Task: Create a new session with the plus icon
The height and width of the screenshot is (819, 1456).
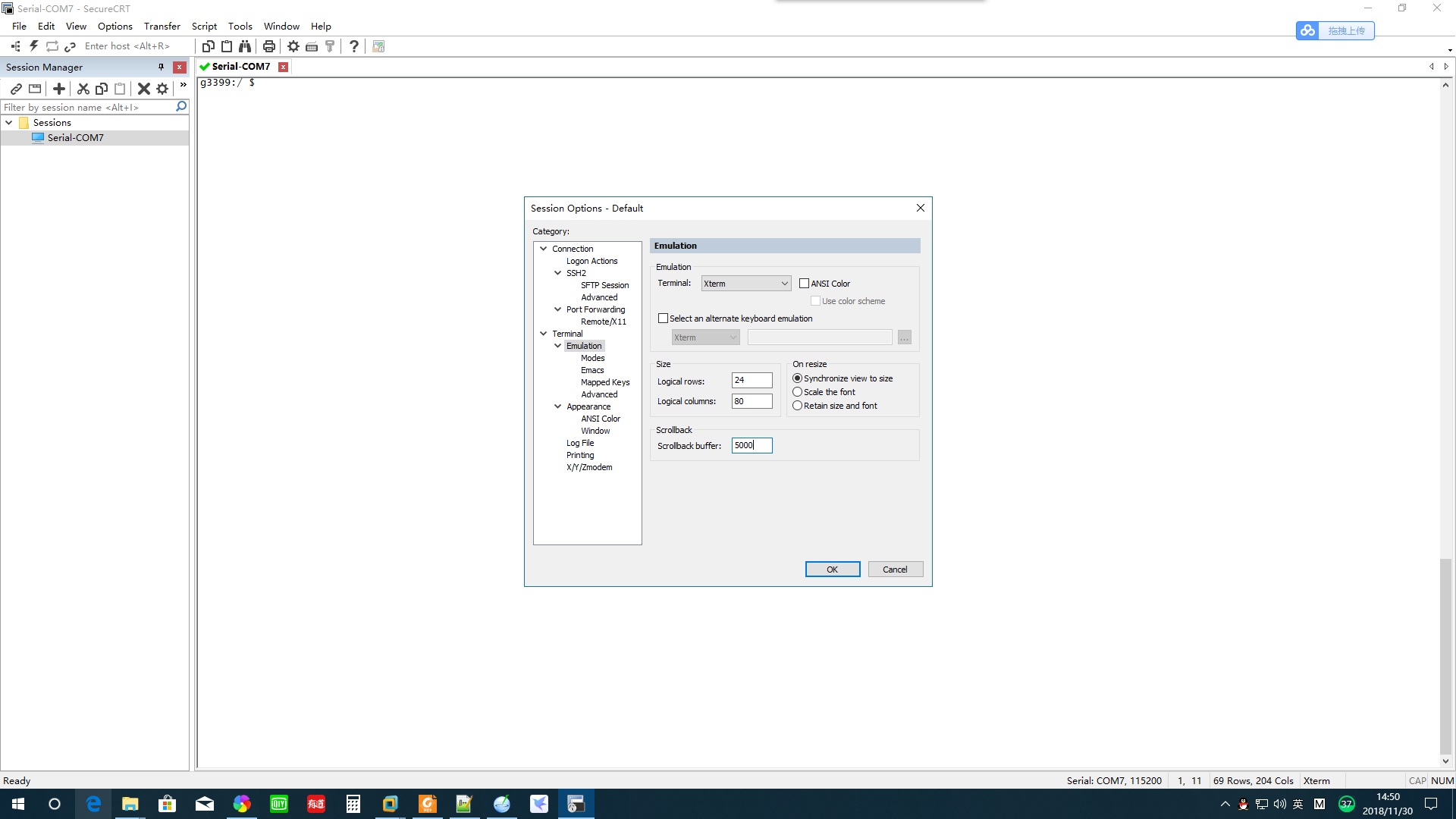Action: coord(59,89)
